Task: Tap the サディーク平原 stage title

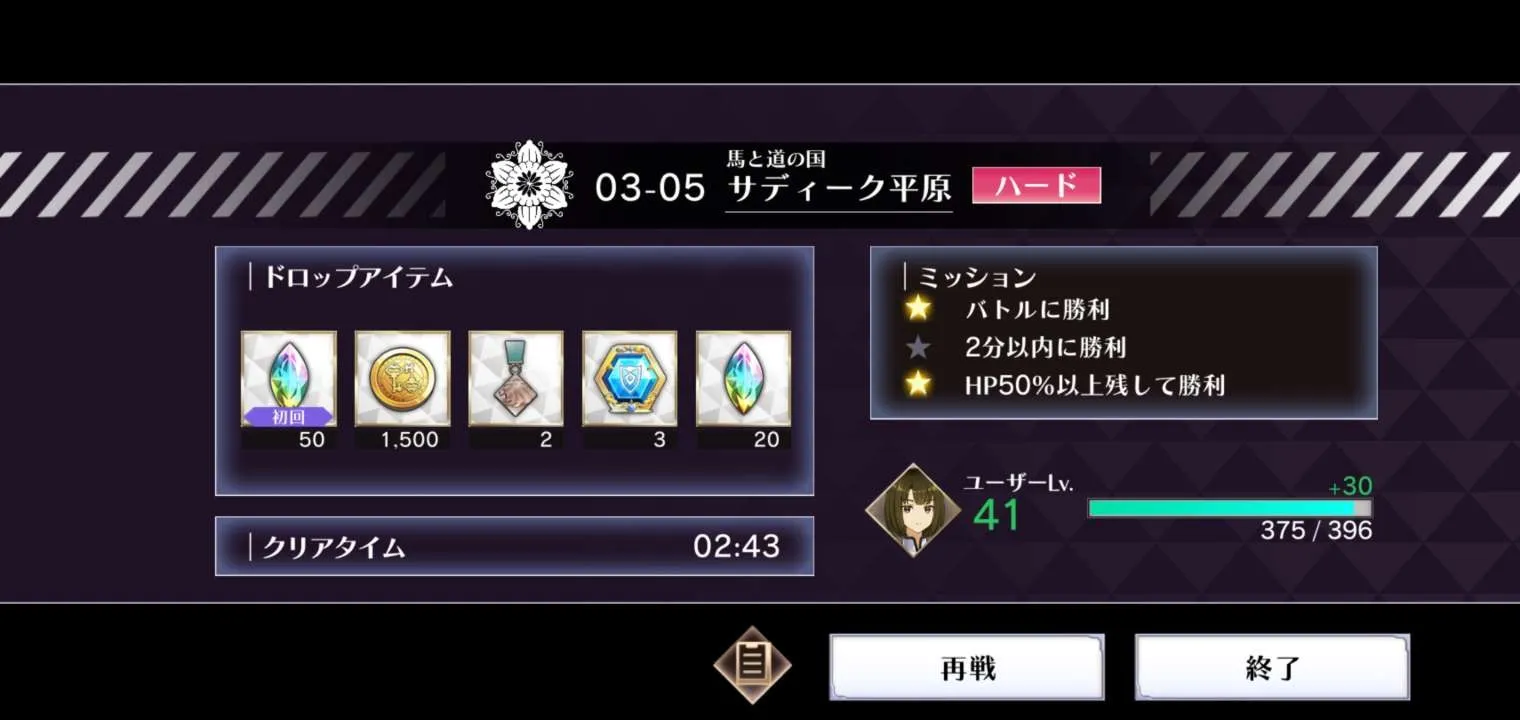Action: click(839, 189)
